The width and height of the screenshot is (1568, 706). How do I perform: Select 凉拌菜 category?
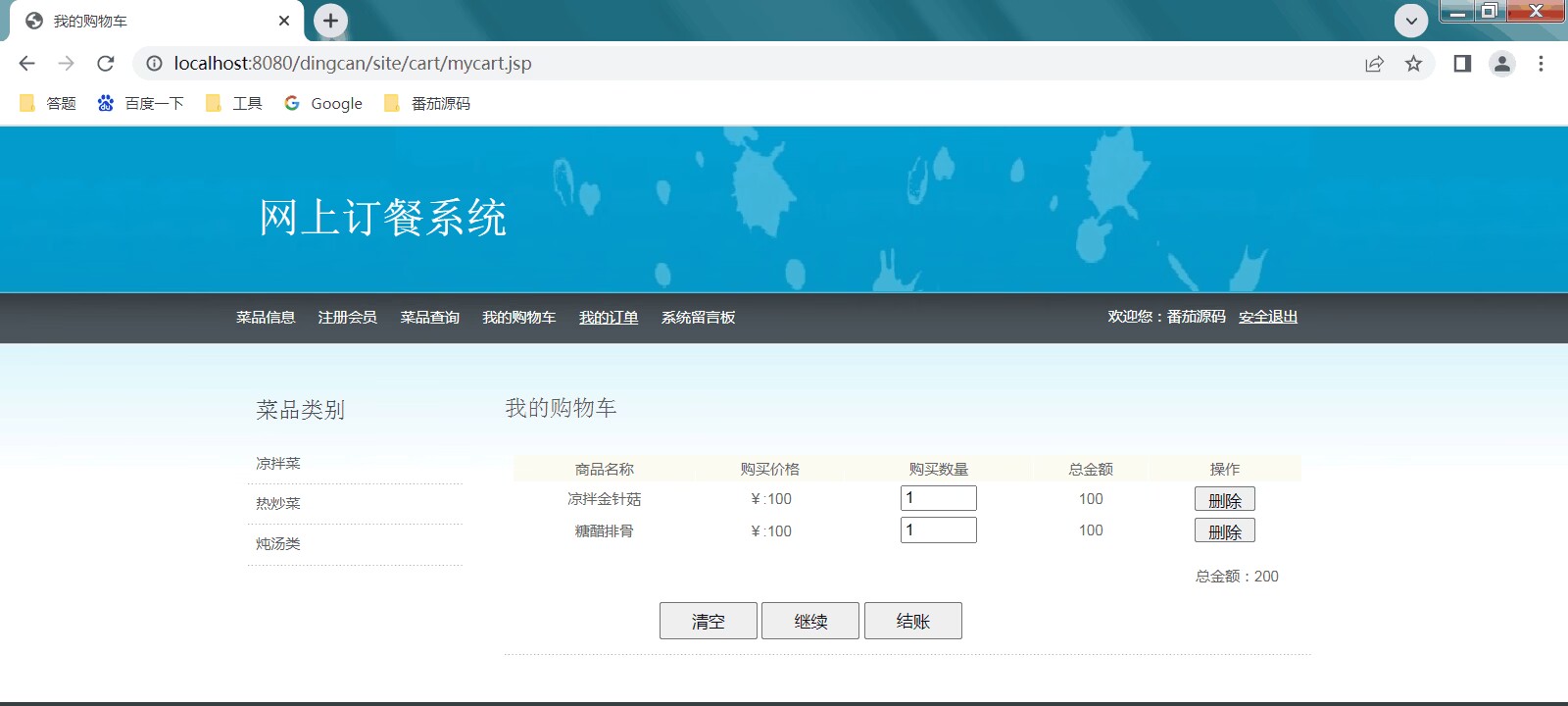click(278, 464)
